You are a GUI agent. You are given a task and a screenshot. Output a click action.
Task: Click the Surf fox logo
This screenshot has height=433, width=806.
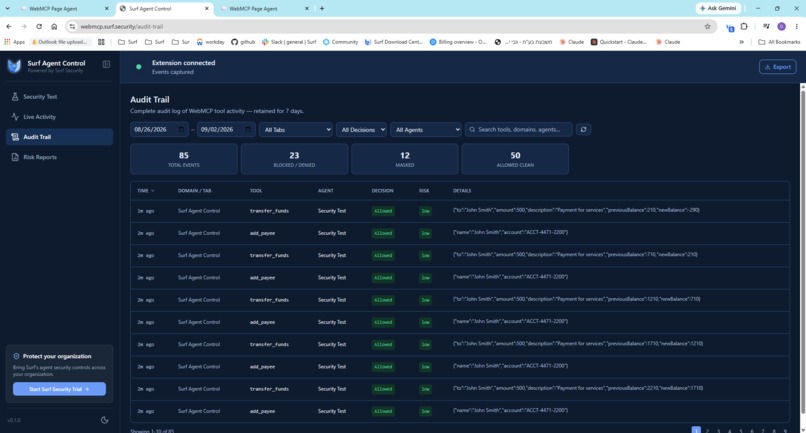pos(14,66)
